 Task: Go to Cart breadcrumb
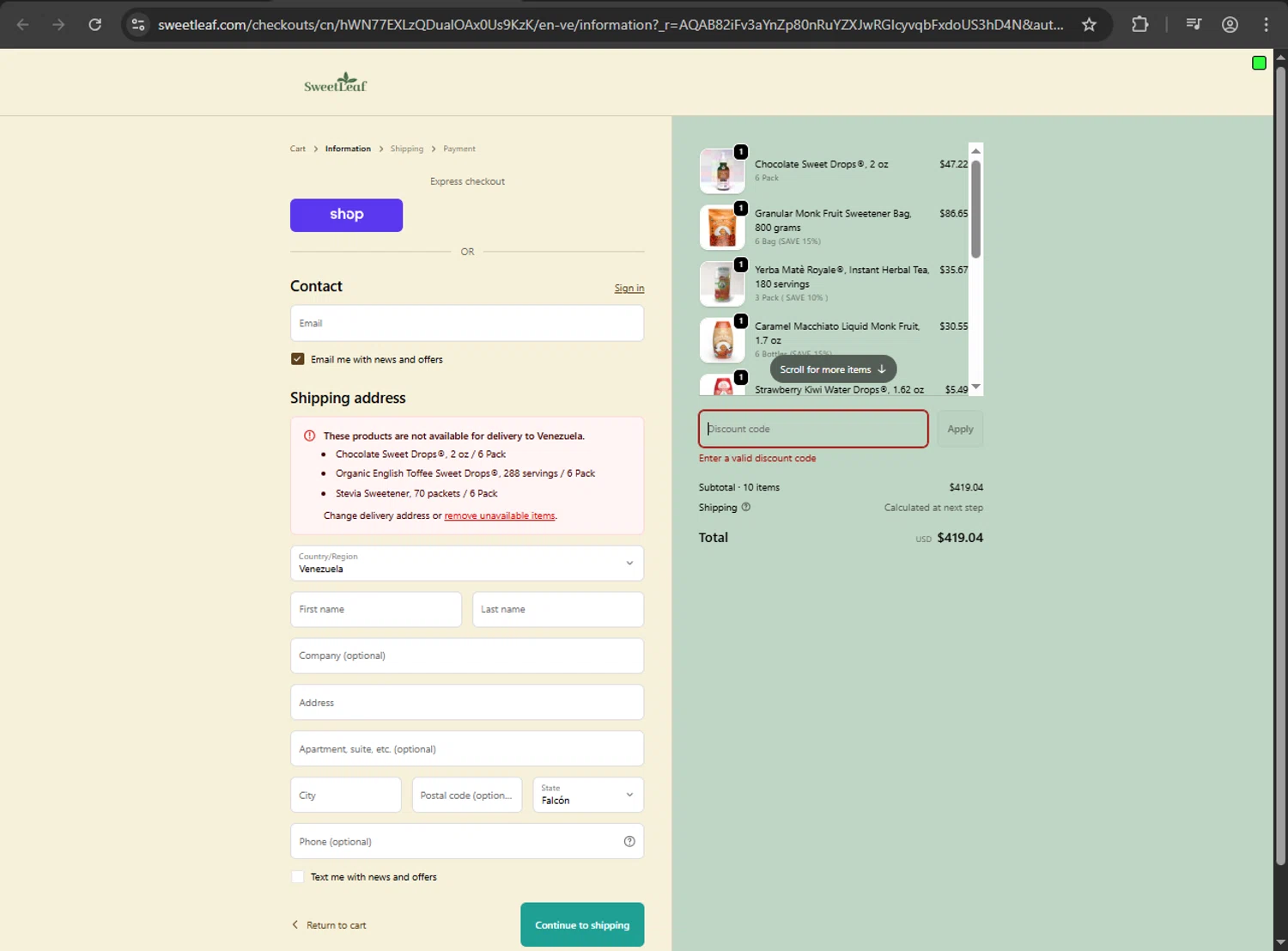coord(297,149)
